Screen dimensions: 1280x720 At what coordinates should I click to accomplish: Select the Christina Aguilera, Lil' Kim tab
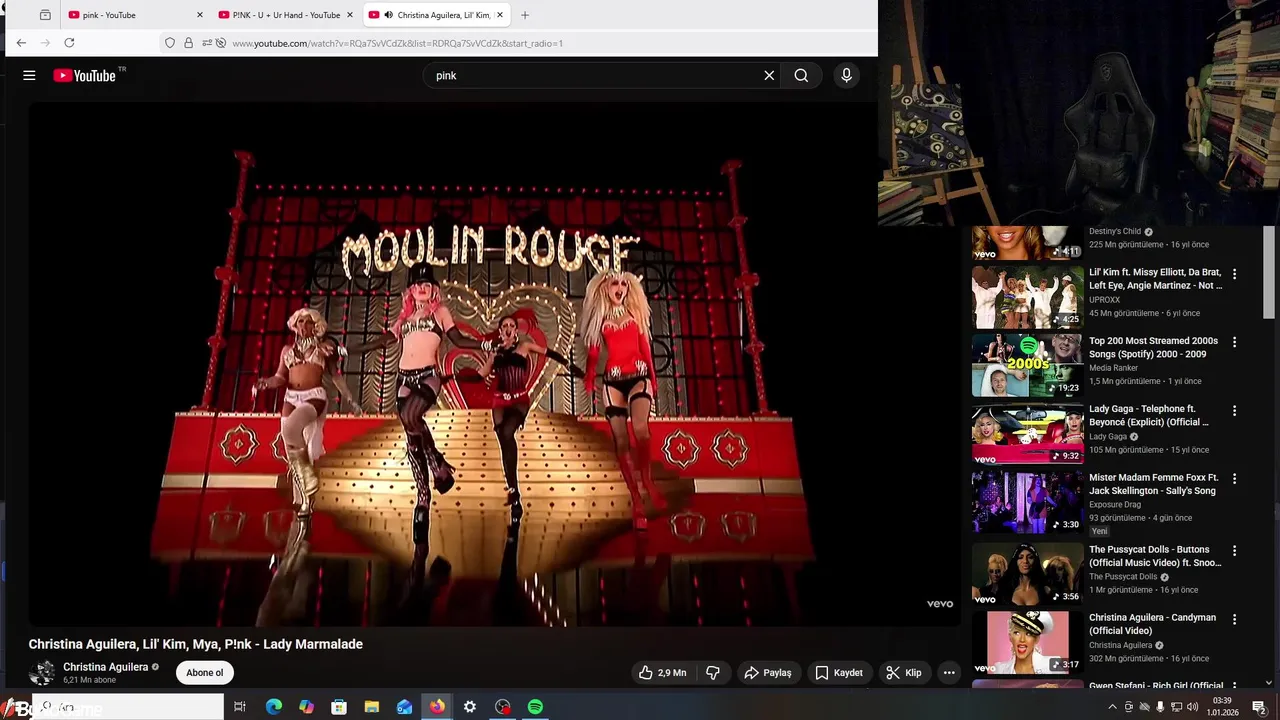[435, 15]
